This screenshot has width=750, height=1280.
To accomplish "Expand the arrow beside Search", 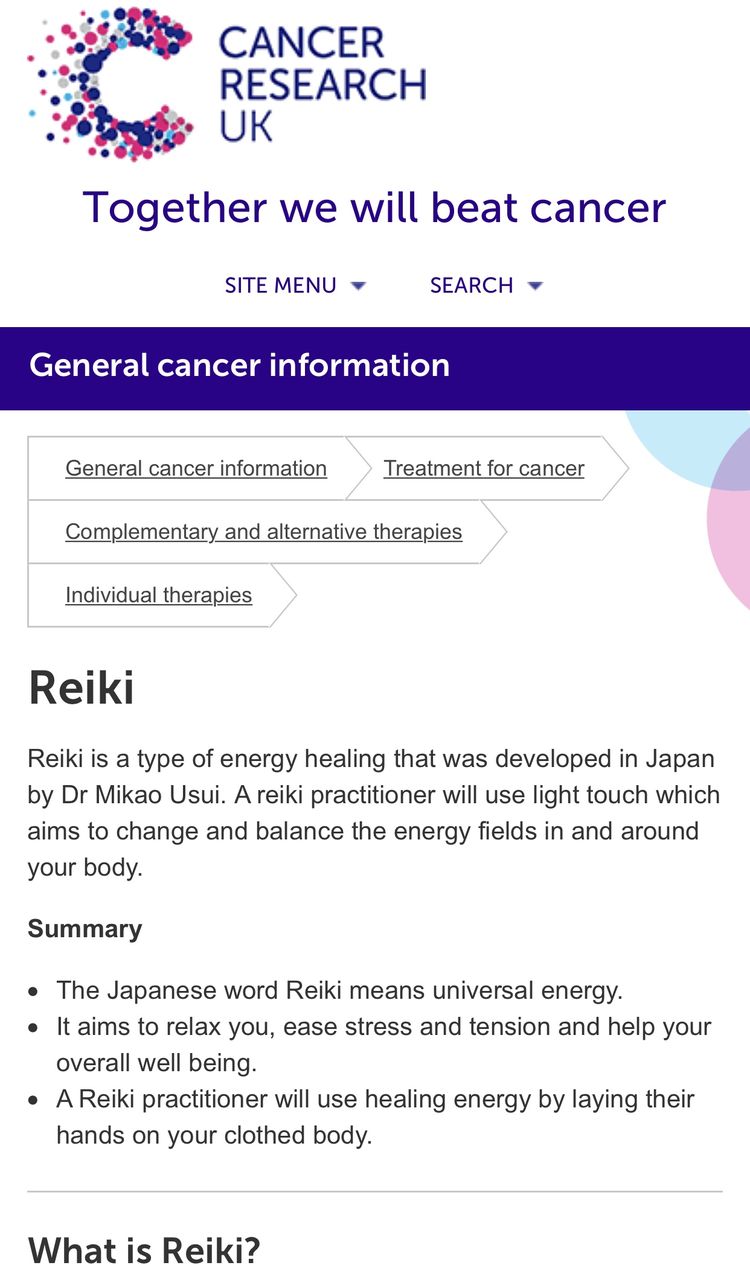I will (x=535, y=286).
